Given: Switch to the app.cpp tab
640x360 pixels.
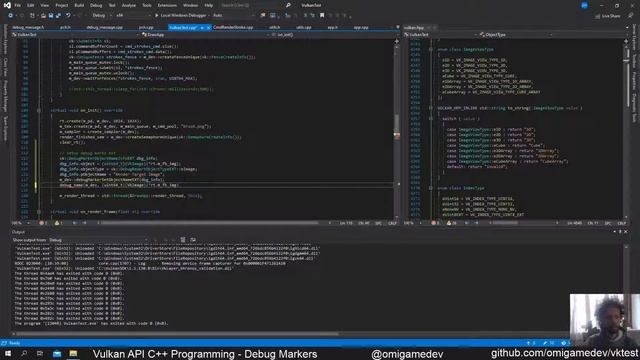Looking at the screenshot, I should click(x=361, y=27).
